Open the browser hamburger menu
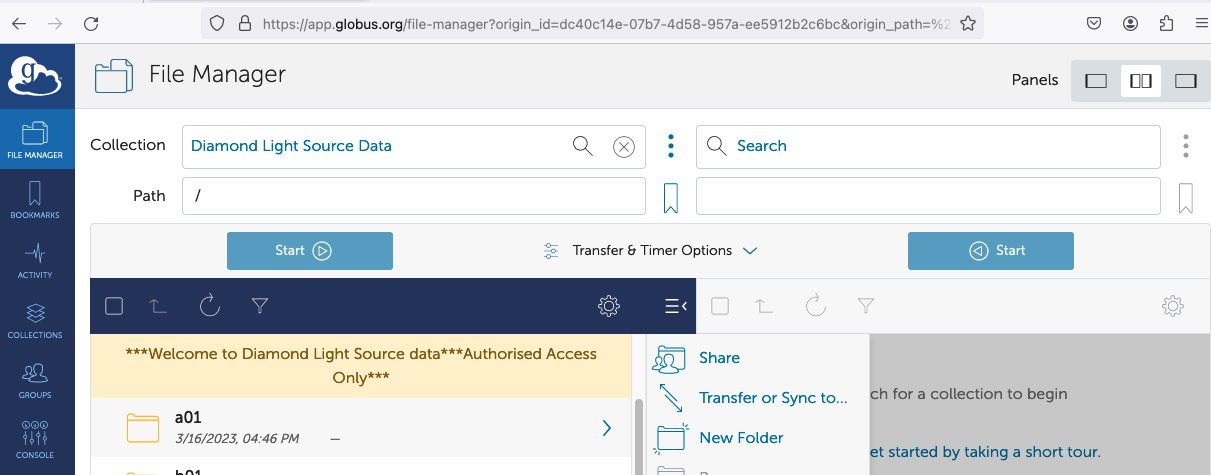Screen dimensions: 1211x475 (x=1201, y=22)
